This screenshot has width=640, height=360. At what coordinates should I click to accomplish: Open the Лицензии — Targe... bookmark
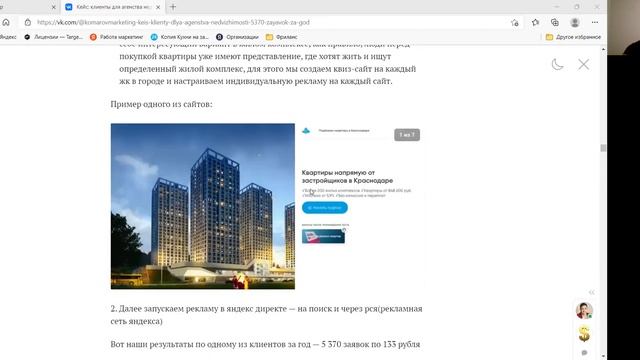coord(53,37)
